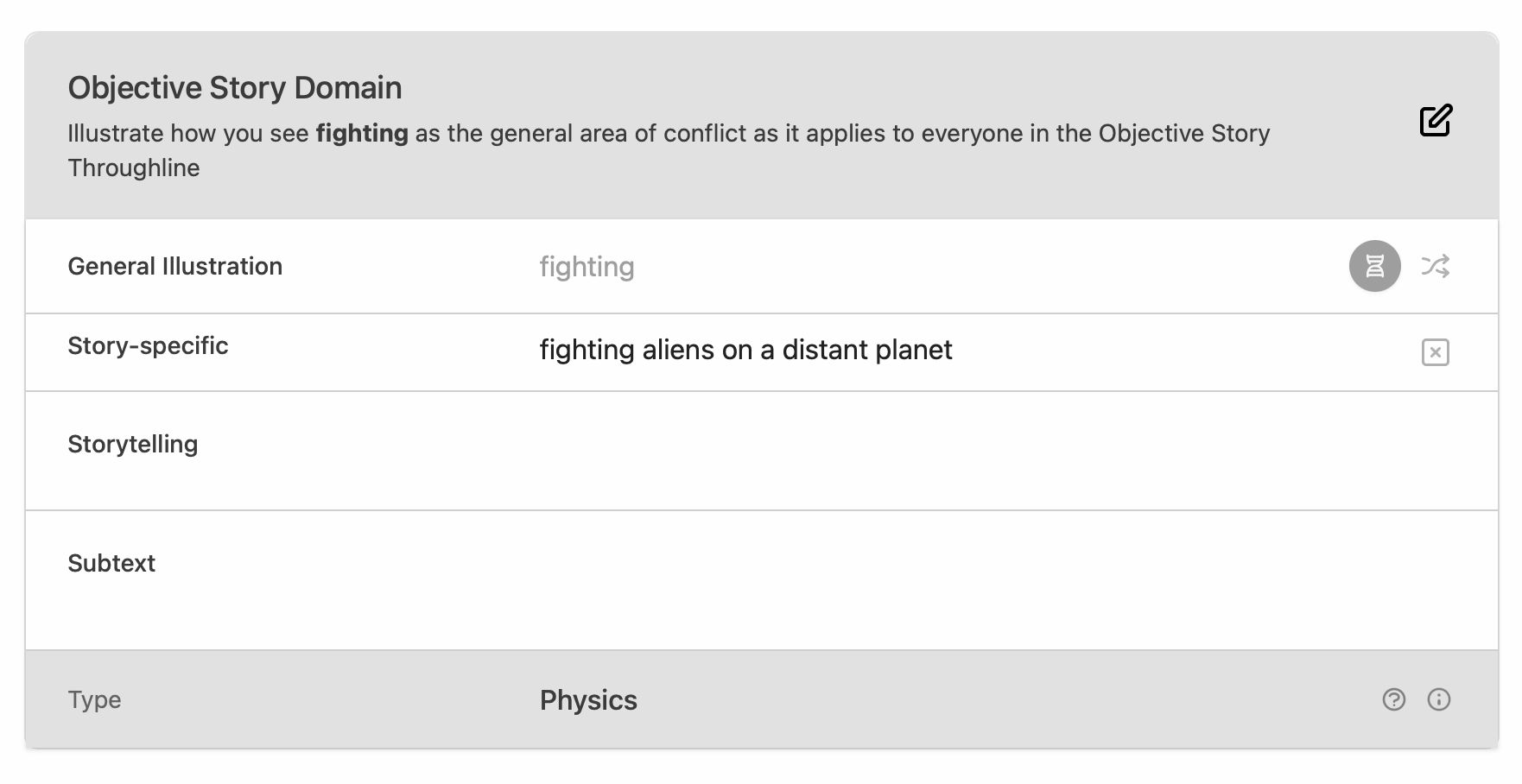
Task: Open the edit pencil icon in the header
Action: pos(1436,121)
